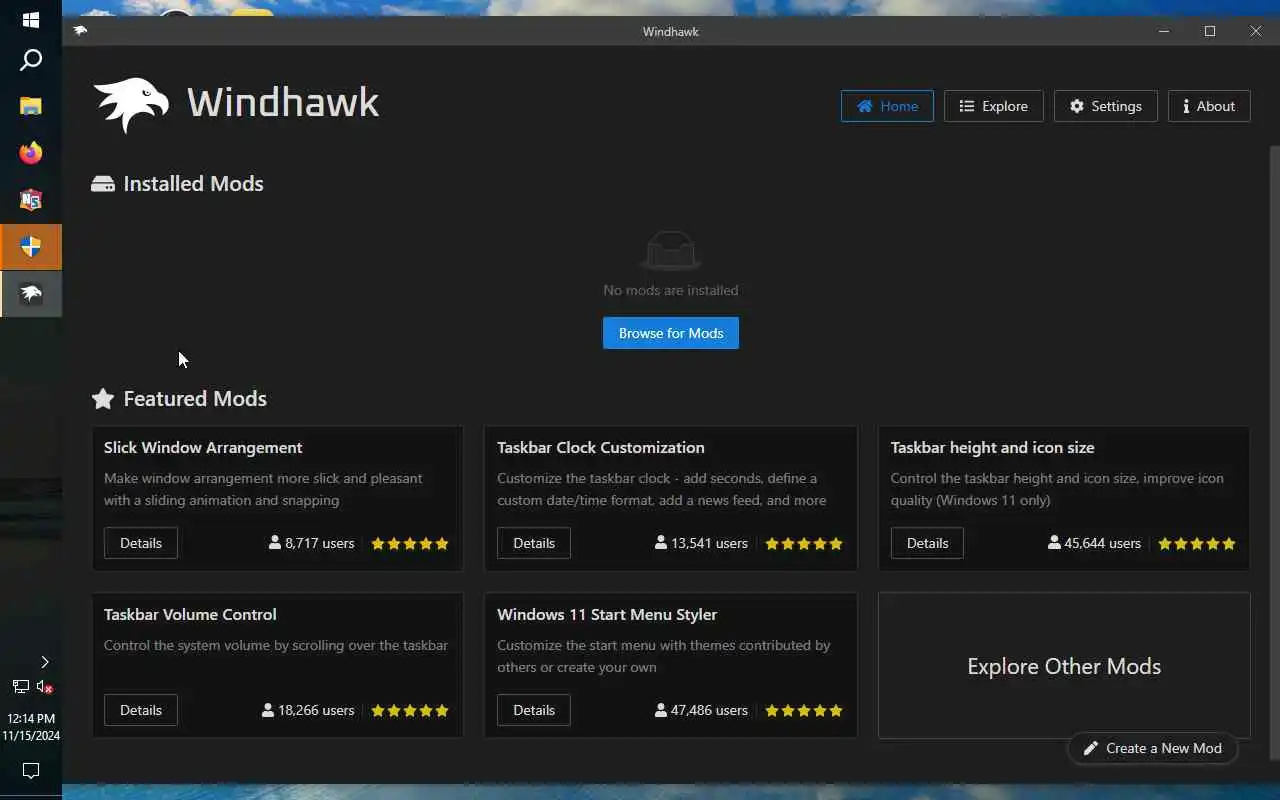
Task: Maximize the Windhawk window
Action: pyautogui.click(x=1210, y=31)
